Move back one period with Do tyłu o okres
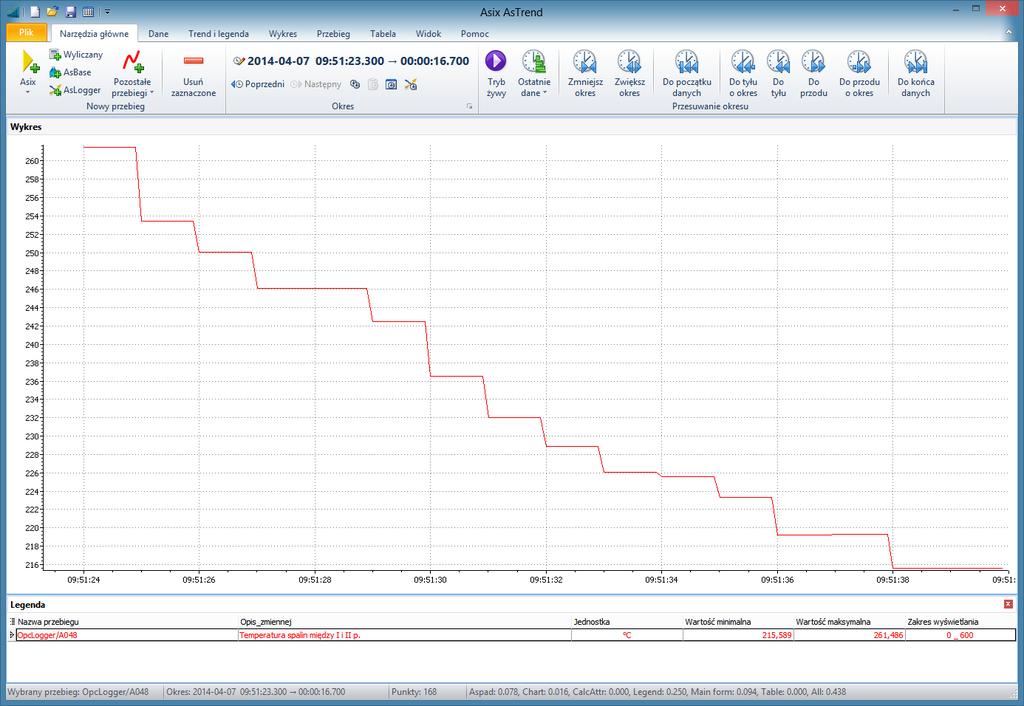This screenshot has width=1024, height=706. coord(743,73)
